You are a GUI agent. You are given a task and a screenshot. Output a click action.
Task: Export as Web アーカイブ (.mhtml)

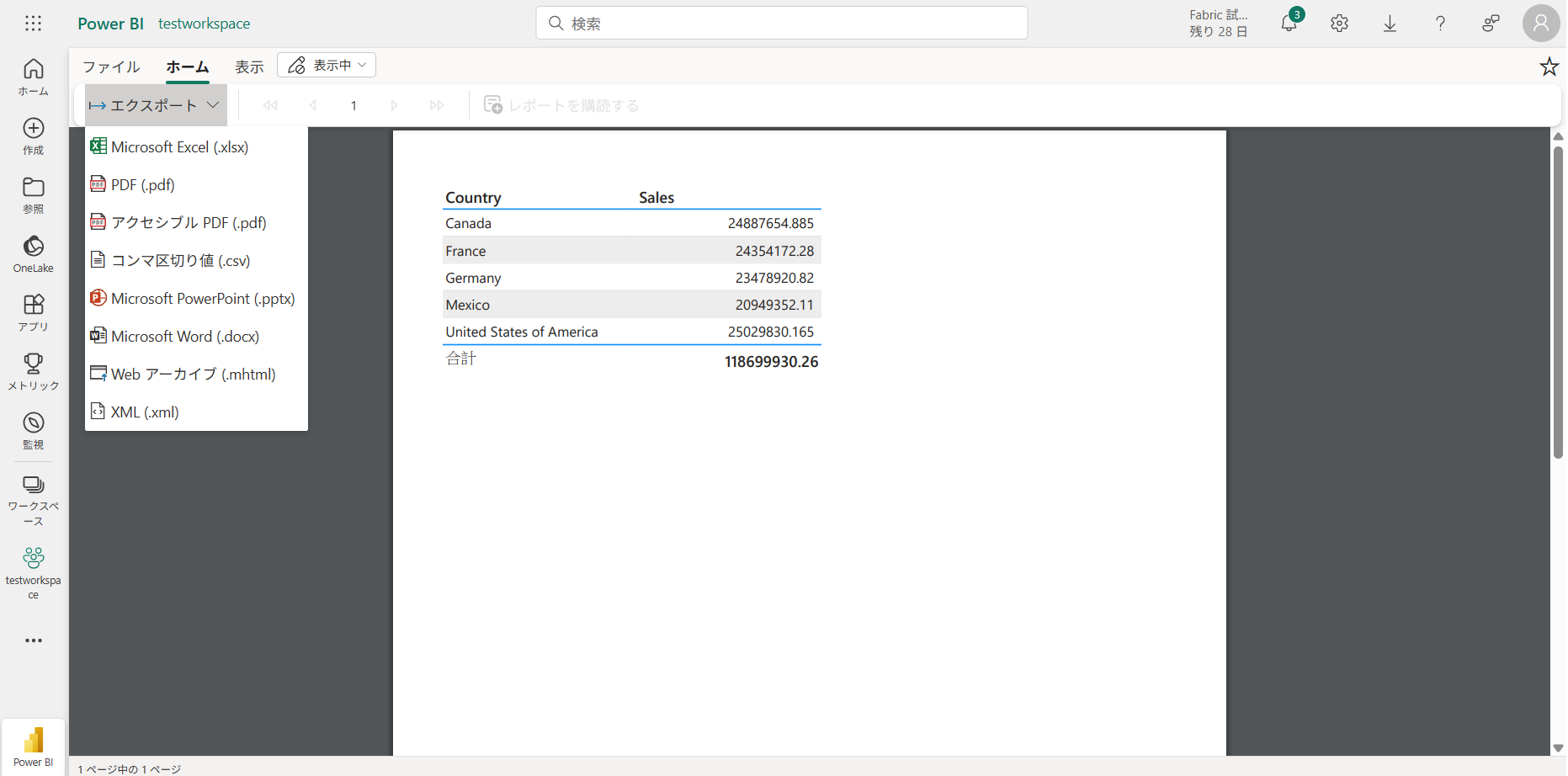[x=196, y=374]
